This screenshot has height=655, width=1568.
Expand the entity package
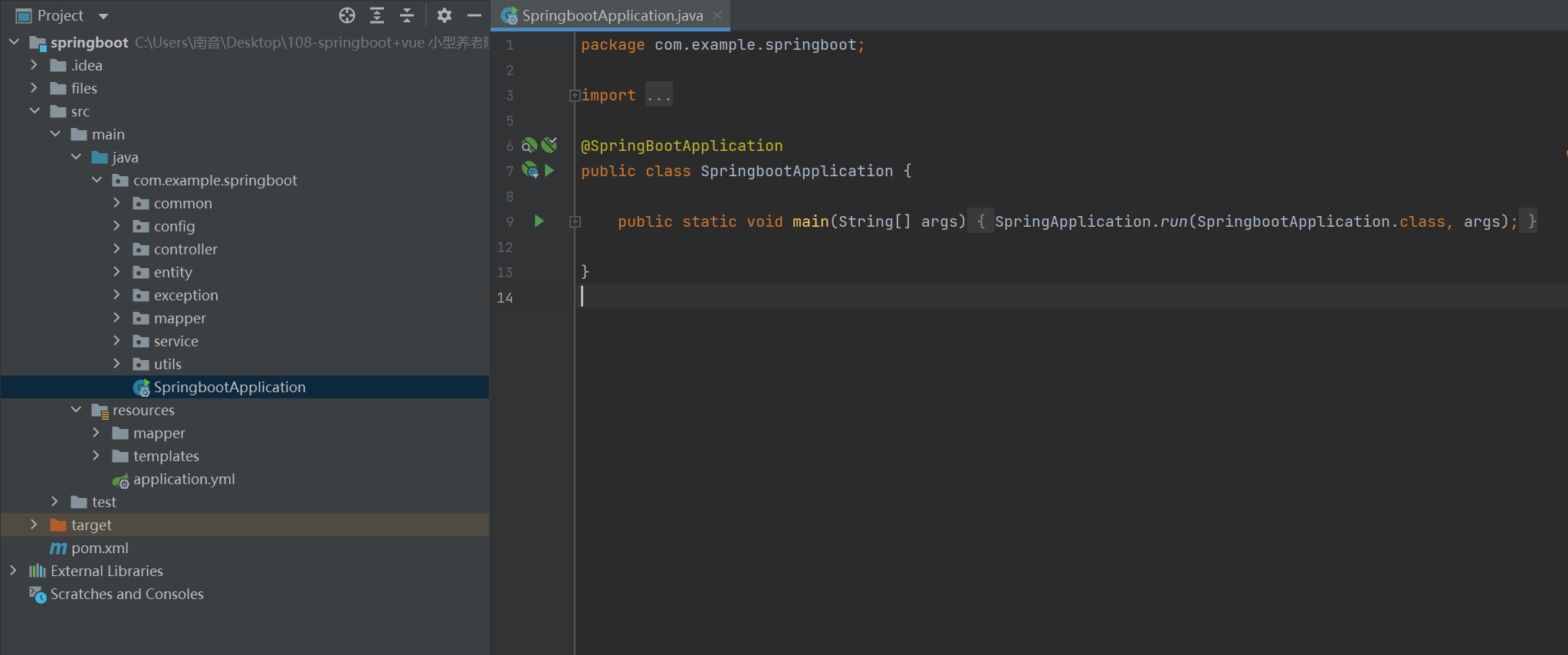[117, 272]
